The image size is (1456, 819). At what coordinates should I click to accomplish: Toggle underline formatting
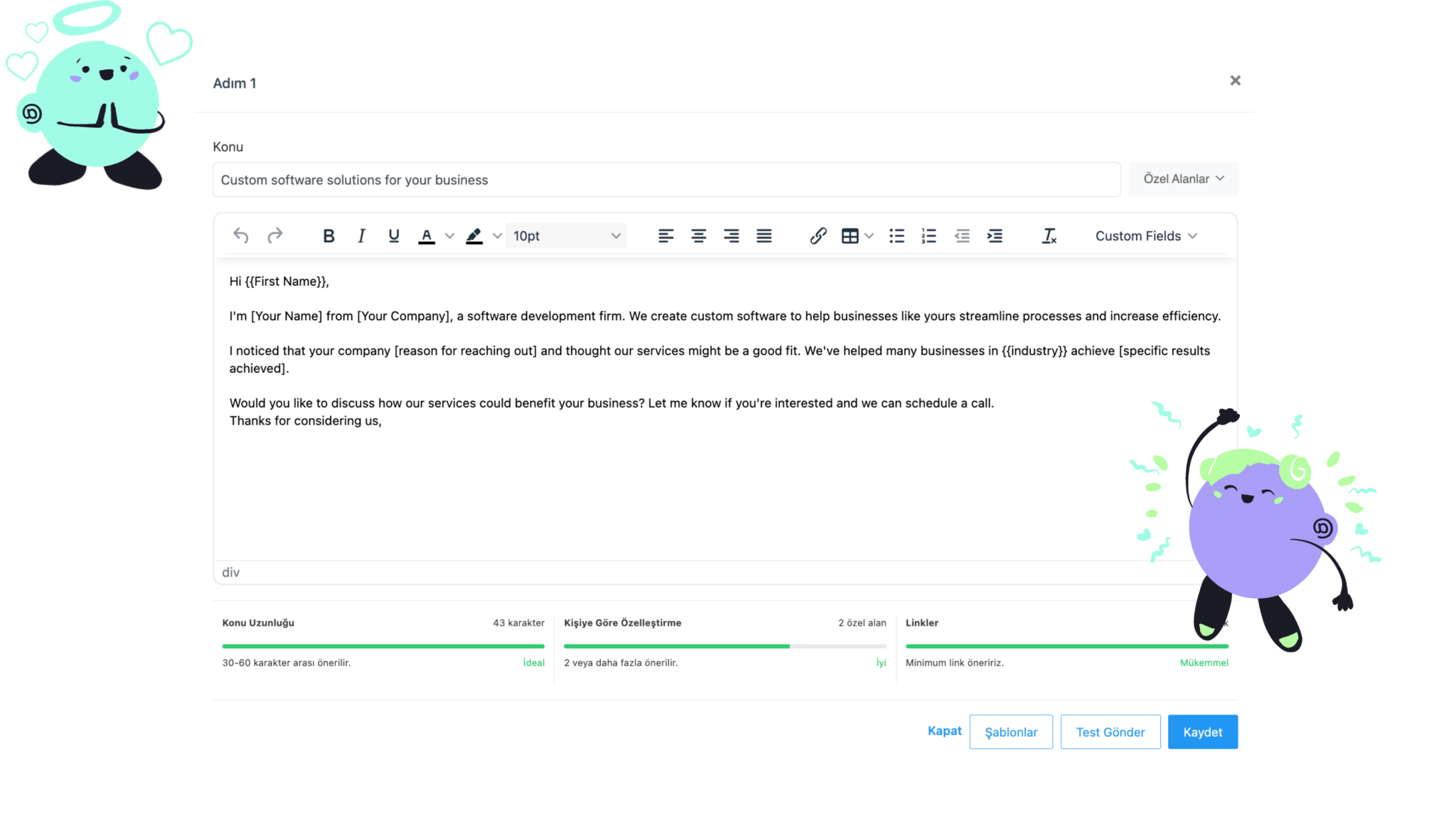[x=394, y=236]
